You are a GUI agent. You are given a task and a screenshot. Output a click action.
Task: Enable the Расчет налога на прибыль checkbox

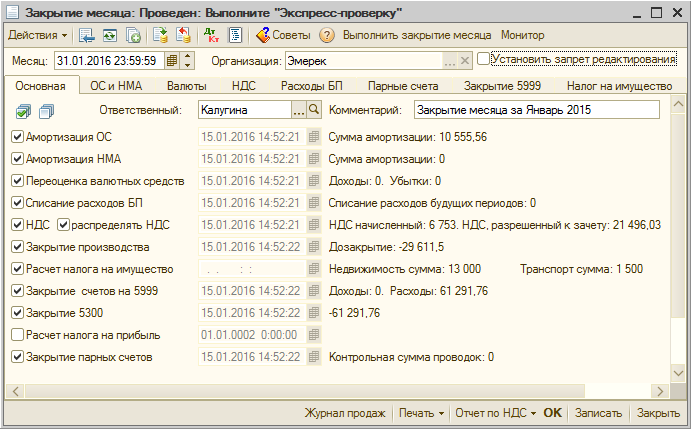tap(17, 335)
